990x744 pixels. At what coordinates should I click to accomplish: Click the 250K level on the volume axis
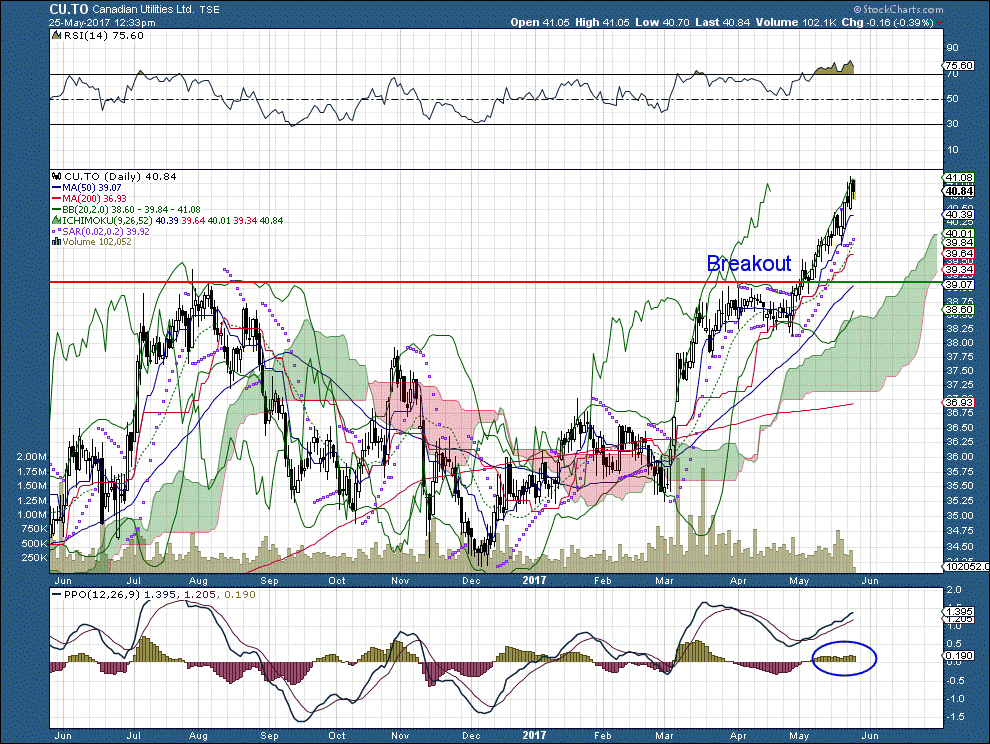click(x=35, y=558)
